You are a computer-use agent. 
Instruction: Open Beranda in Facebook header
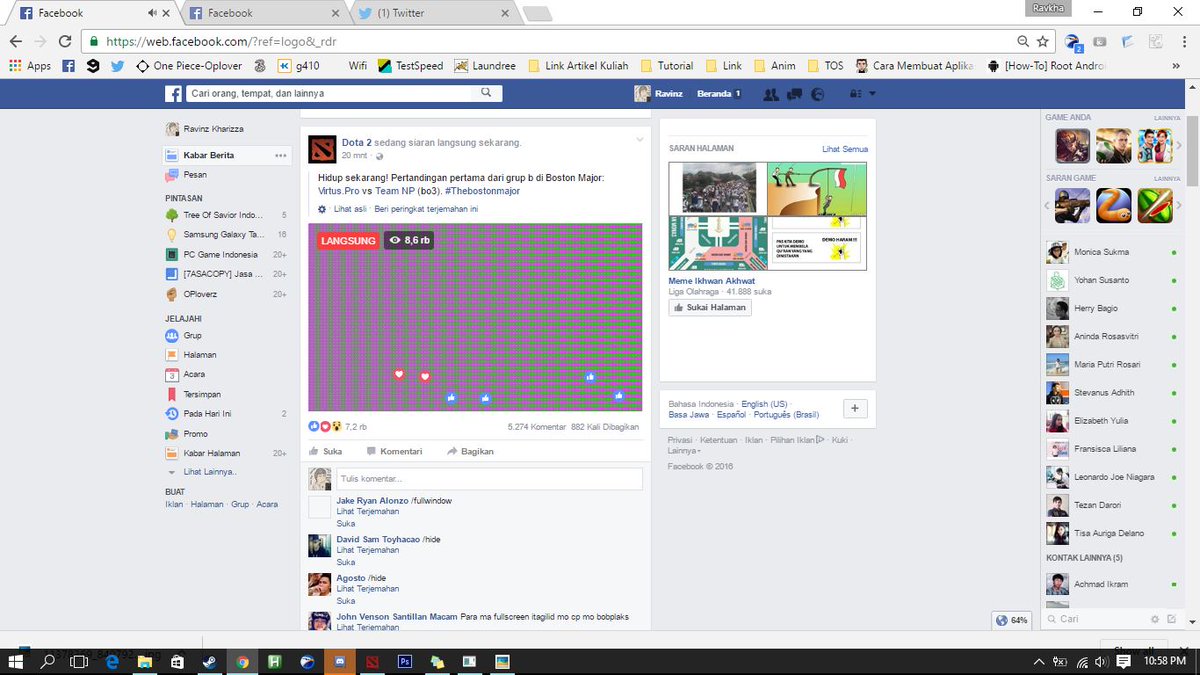click(x=714, y=94)
